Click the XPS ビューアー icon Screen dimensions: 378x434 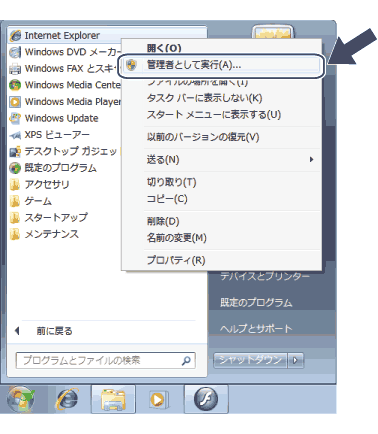(15, 135)
